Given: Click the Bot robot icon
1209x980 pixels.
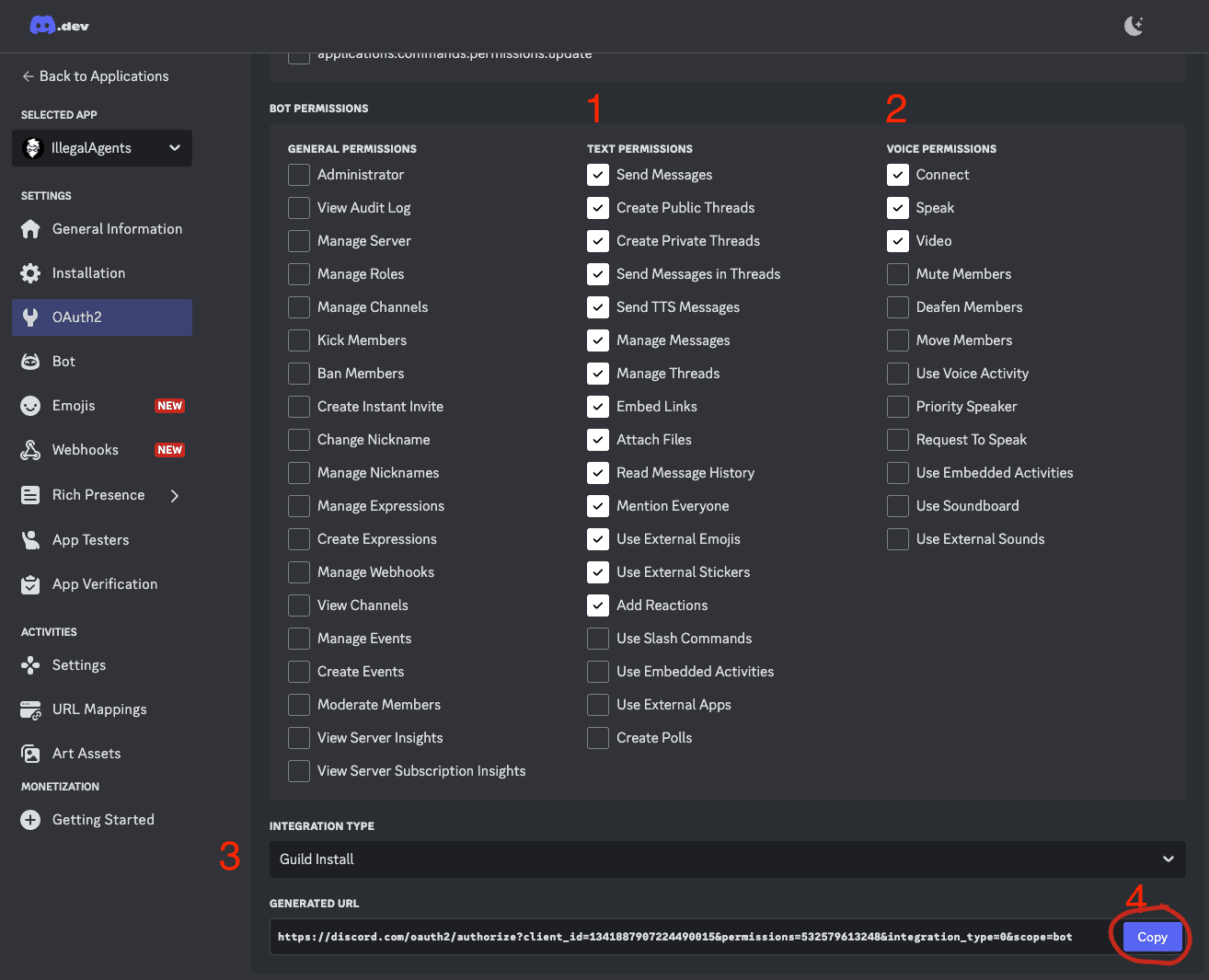Looking at the screenshot, I should pos(30,362).
